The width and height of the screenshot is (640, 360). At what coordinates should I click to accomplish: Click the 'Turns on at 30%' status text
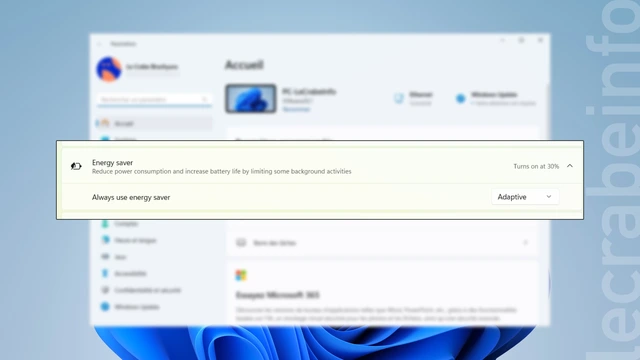coord(536,166)
